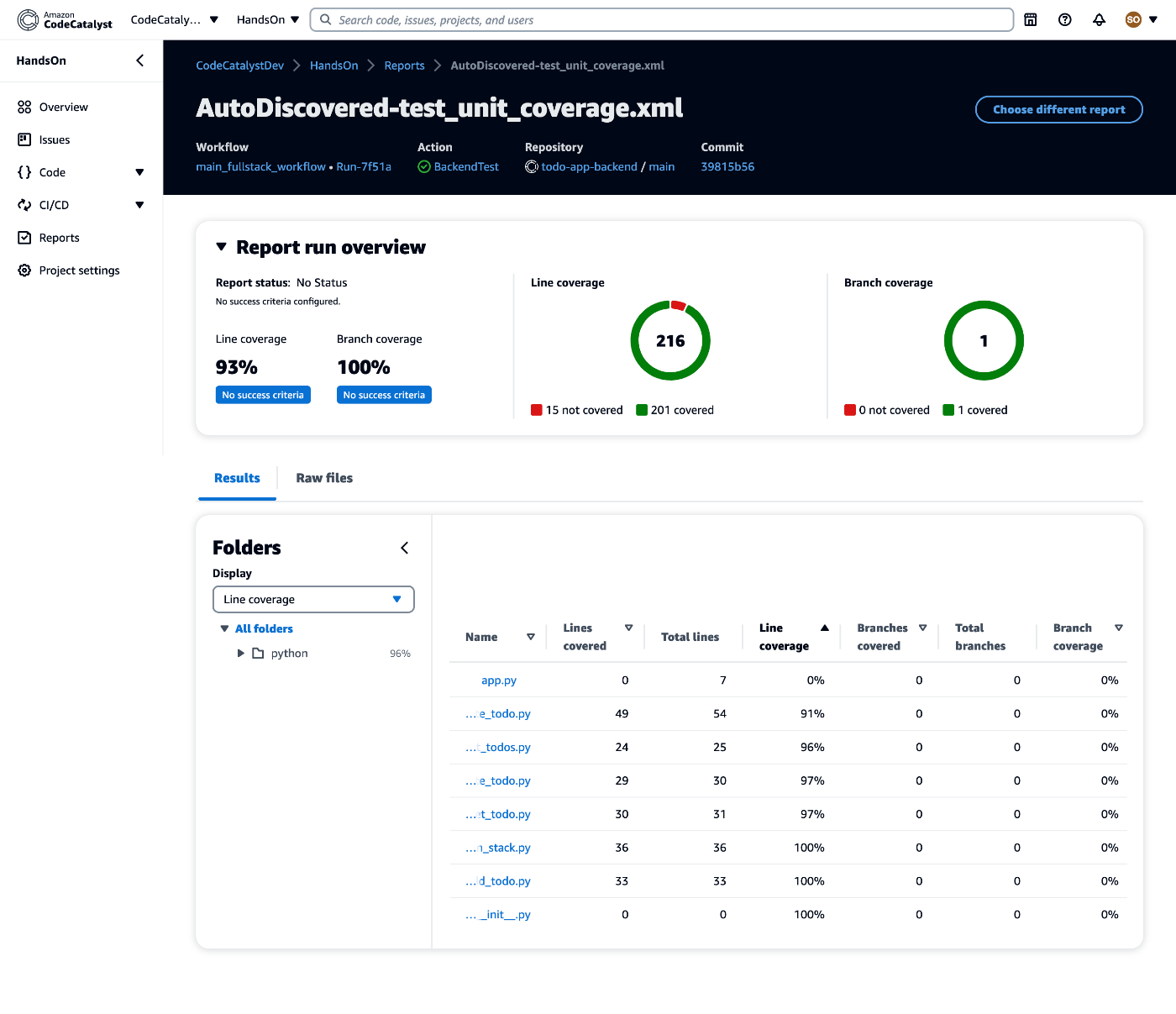The height and width of the screenshot is (1014, 1176).
Task: Click green '201 covered' legend swatch
Action: tap(642, 410)
